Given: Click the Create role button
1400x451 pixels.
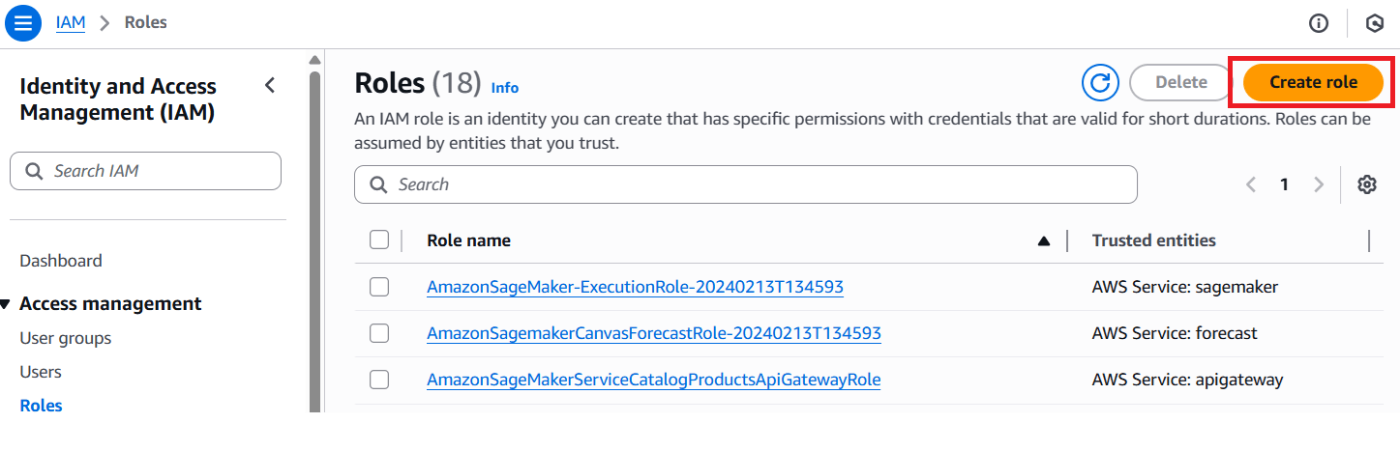Looking at the screenshot, I should tap(1313, 82).
